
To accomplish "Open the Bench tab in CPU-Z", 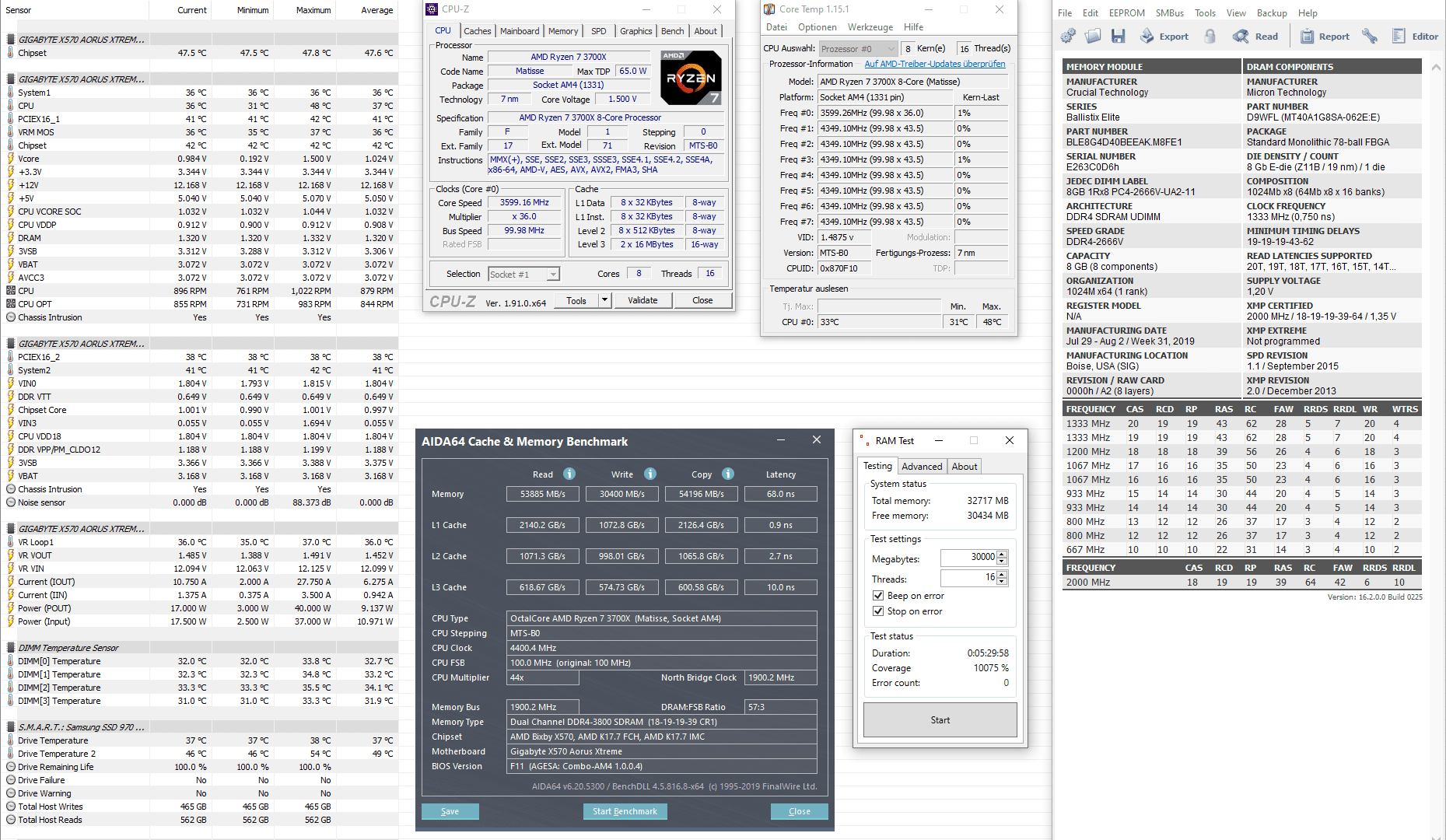I will click(672, 31).
